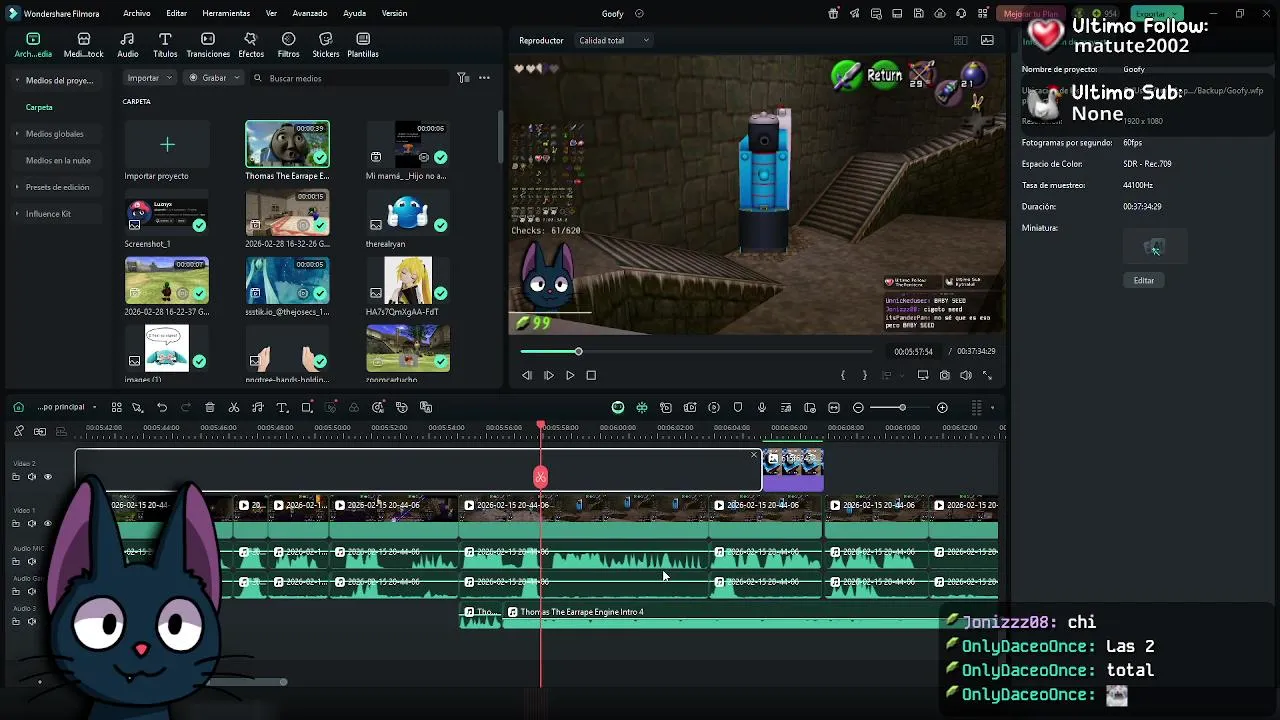Image resolution: width=1280 pixels, height=720 pixels.
Task: Click the playhead scissors marker
Action: (541, 477)
